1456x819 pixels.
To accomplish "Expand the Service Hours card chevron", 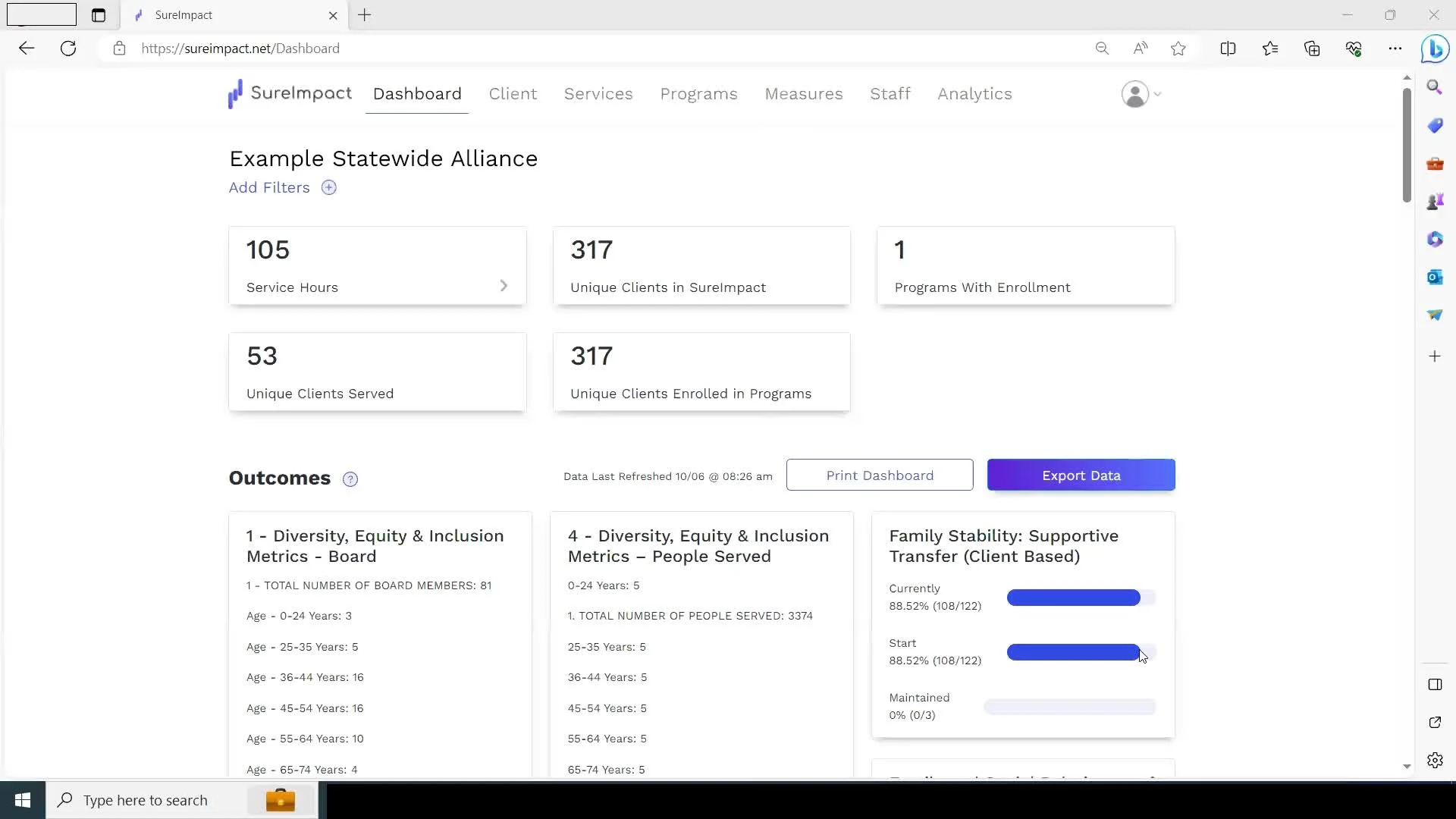I will (x=504, y=286).
